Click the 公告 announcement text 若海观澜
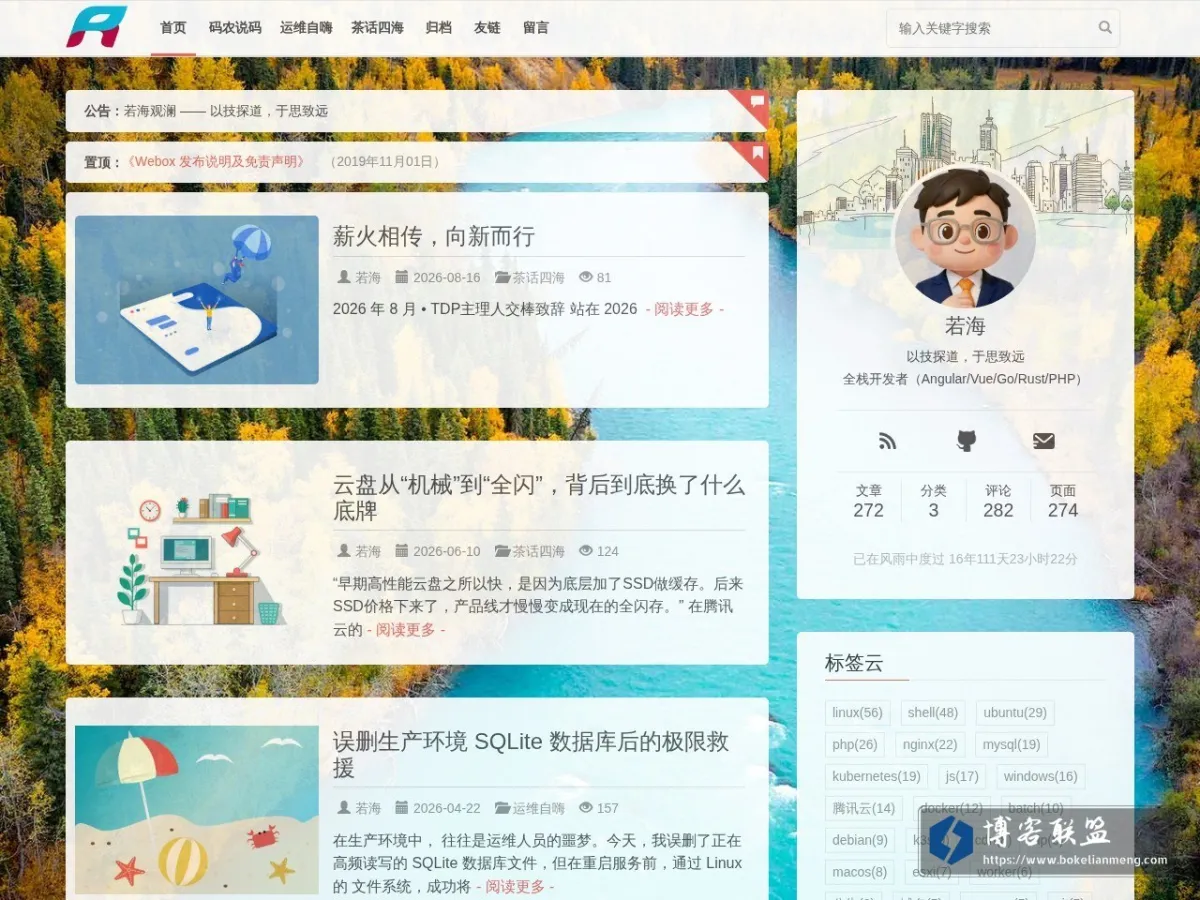Screen dimensions: 1200x900 pyautogui.click(x=226, y=111)
